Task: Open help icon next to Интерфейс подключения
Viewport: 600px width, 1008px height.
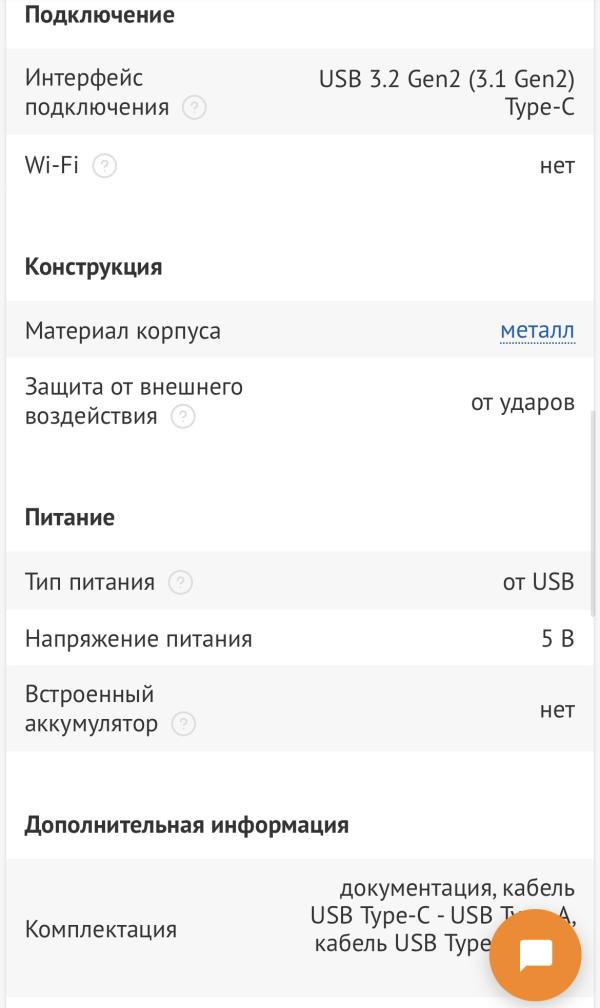Action: coord(194,107)
